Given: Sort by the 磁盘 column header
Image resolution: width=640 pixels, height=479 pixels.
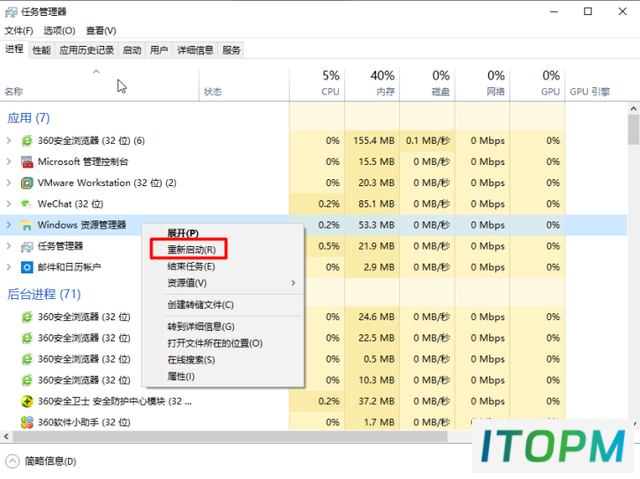Looking at the screenshot, I should 427,85.
